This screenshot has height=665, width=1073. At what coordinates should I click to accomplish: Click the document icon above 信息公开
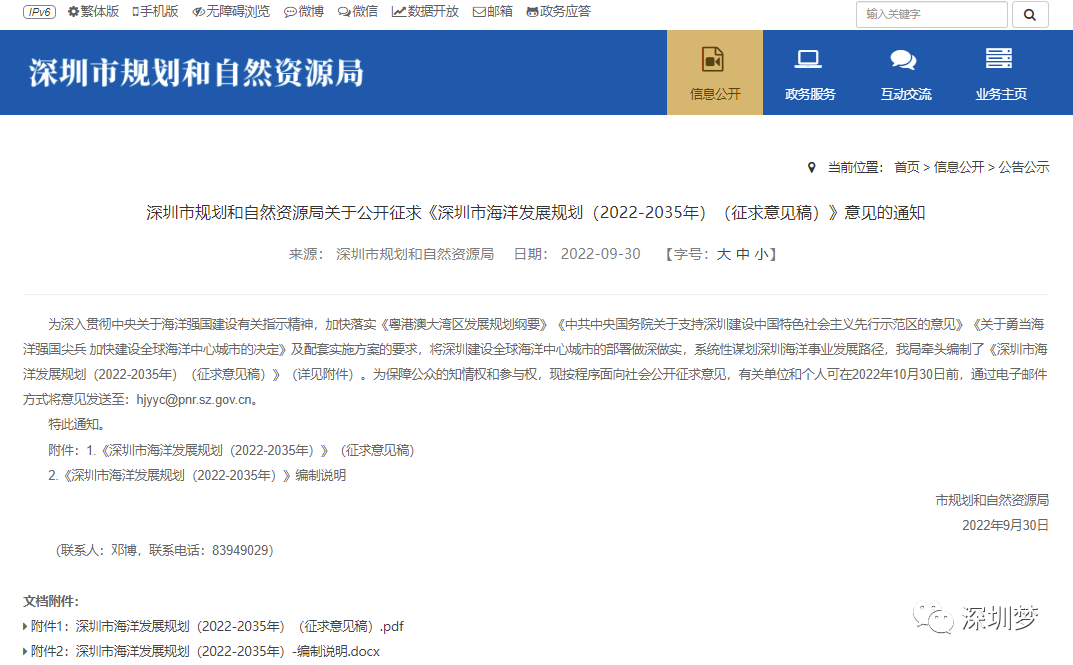[713, 60]
